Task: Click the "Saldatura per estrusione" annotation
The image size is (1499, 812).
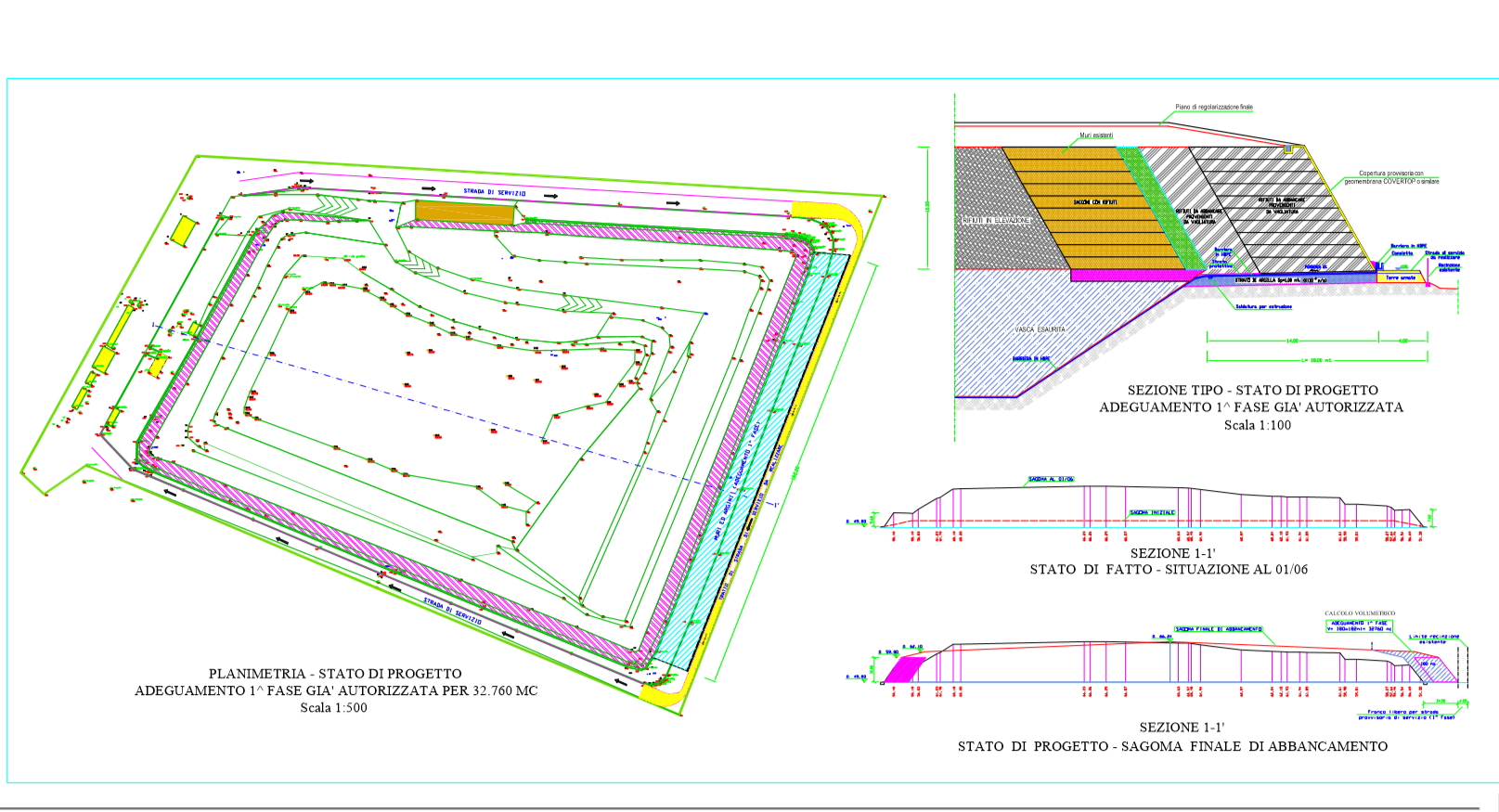Action: (x=1263, y=306)
